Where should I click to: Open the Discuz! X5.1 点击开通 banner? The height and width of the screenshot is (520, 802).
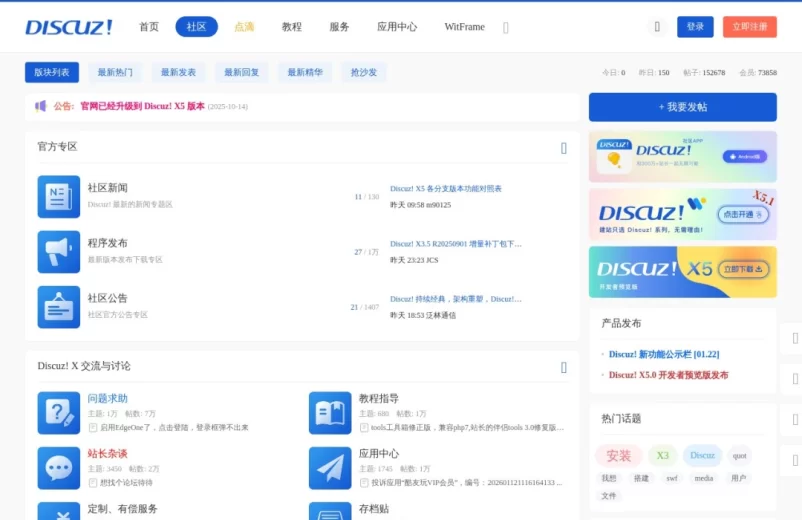click(683, 215)
